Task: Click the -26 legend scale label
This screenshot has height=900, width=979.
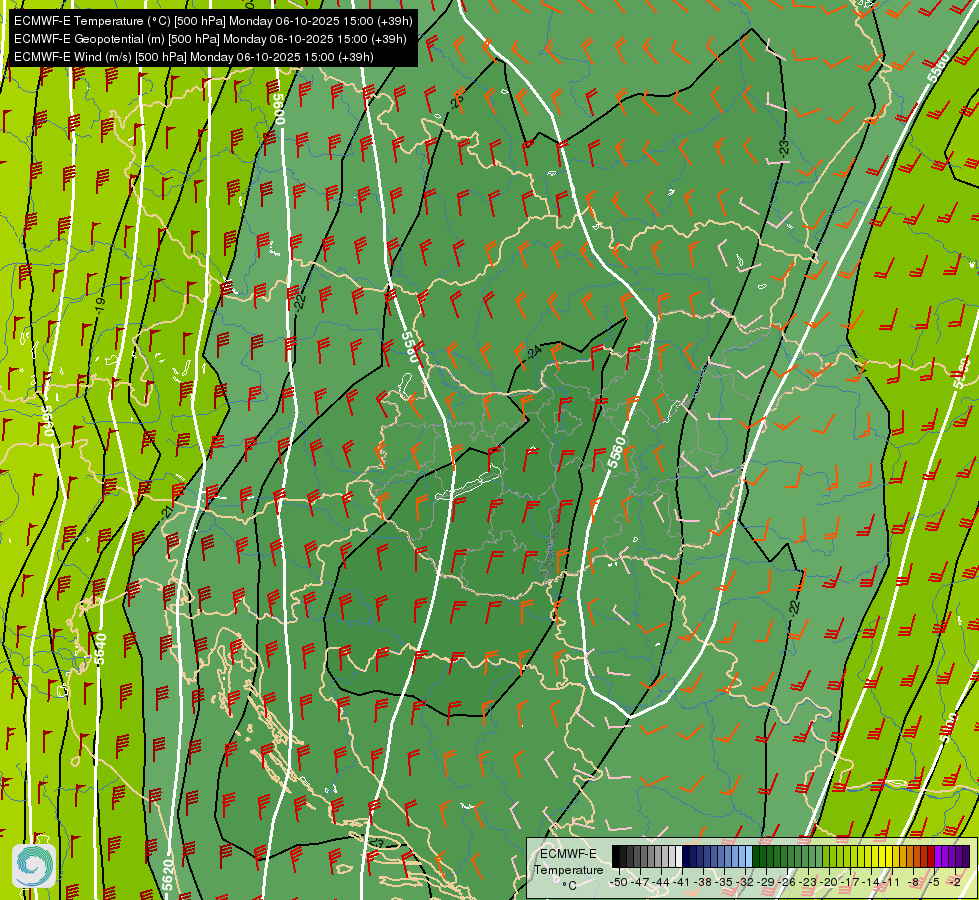Action: coord(787,882)
